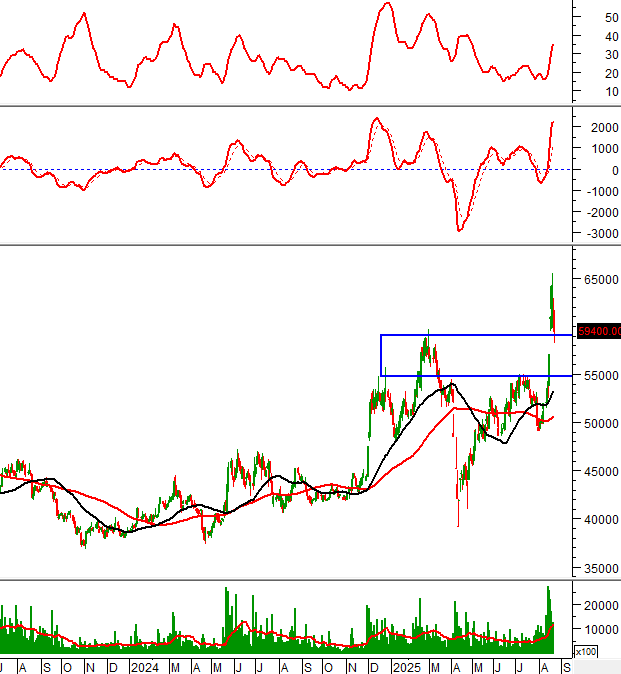Select the -3000 label on the oscillator axis
Image resolution: width=621 pixels, height=674 pixels.
pos(603,233)
